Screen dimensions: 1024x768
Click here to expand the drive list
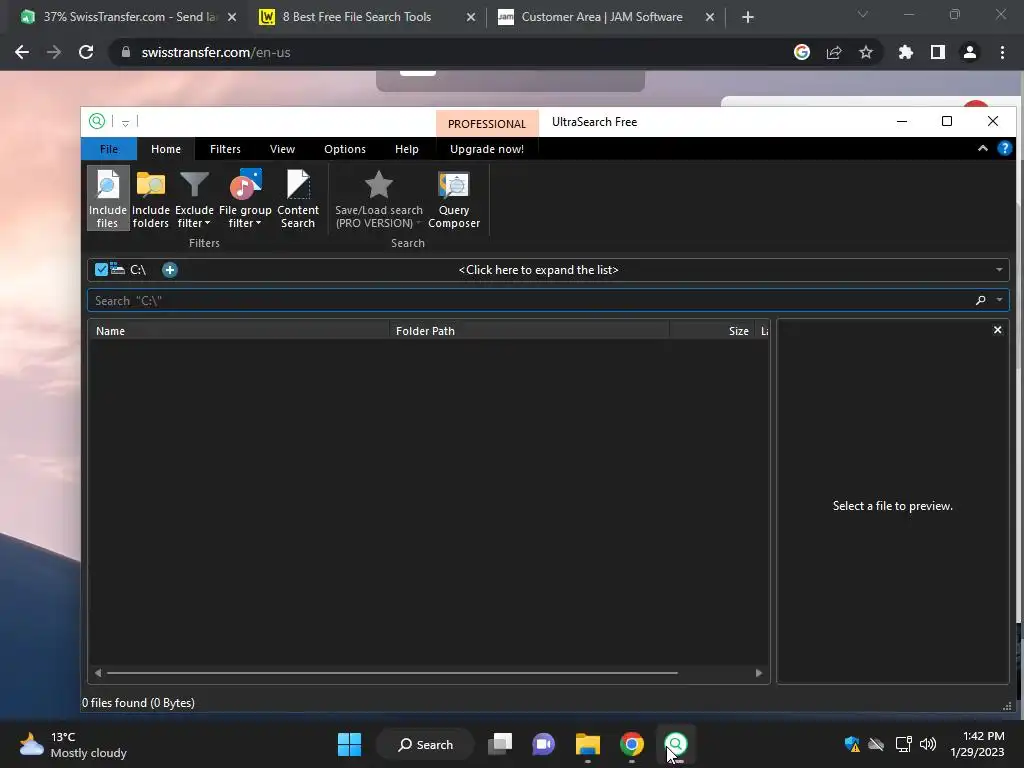(x=538, y=270)
